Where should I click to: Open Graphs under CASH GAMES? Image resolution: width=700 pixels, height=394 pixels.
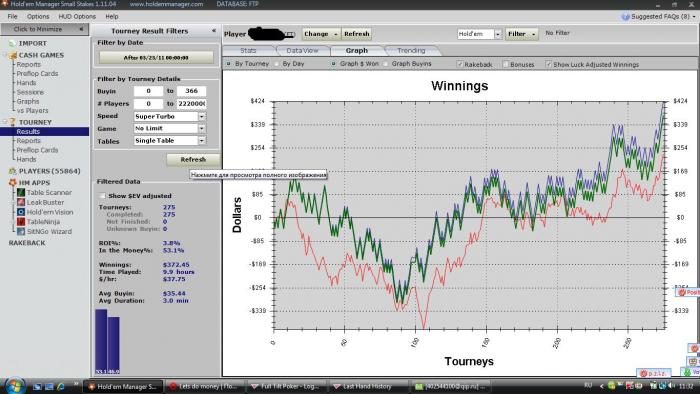tap(28, 101)
